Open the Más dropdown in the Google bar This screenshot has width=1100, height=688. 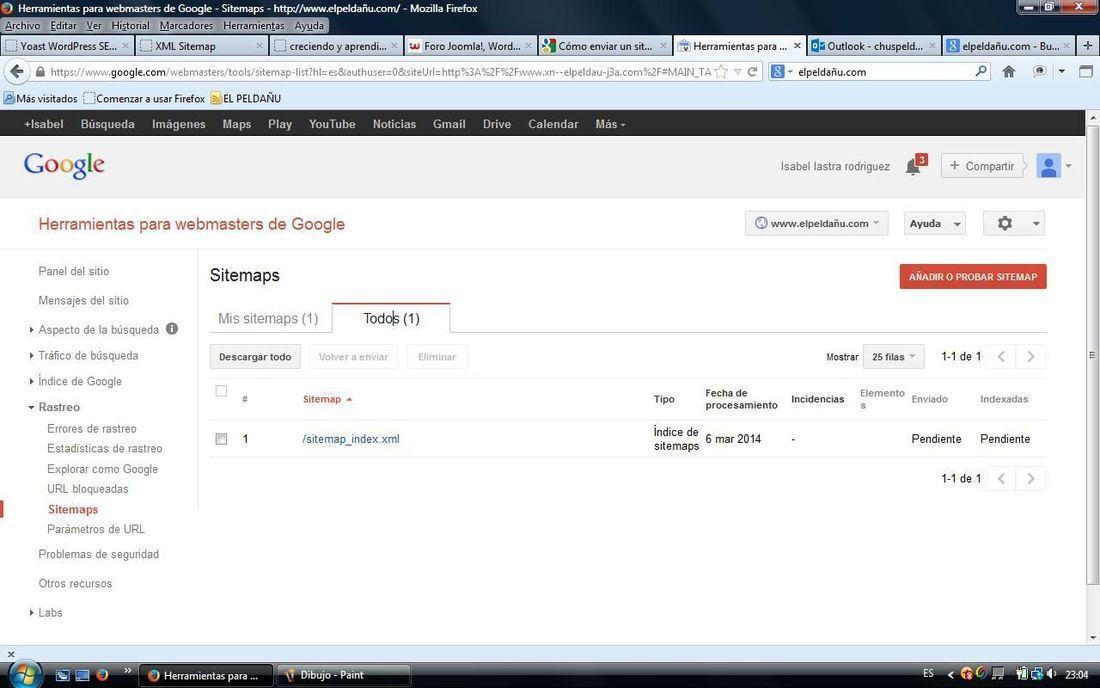point(610,124)
